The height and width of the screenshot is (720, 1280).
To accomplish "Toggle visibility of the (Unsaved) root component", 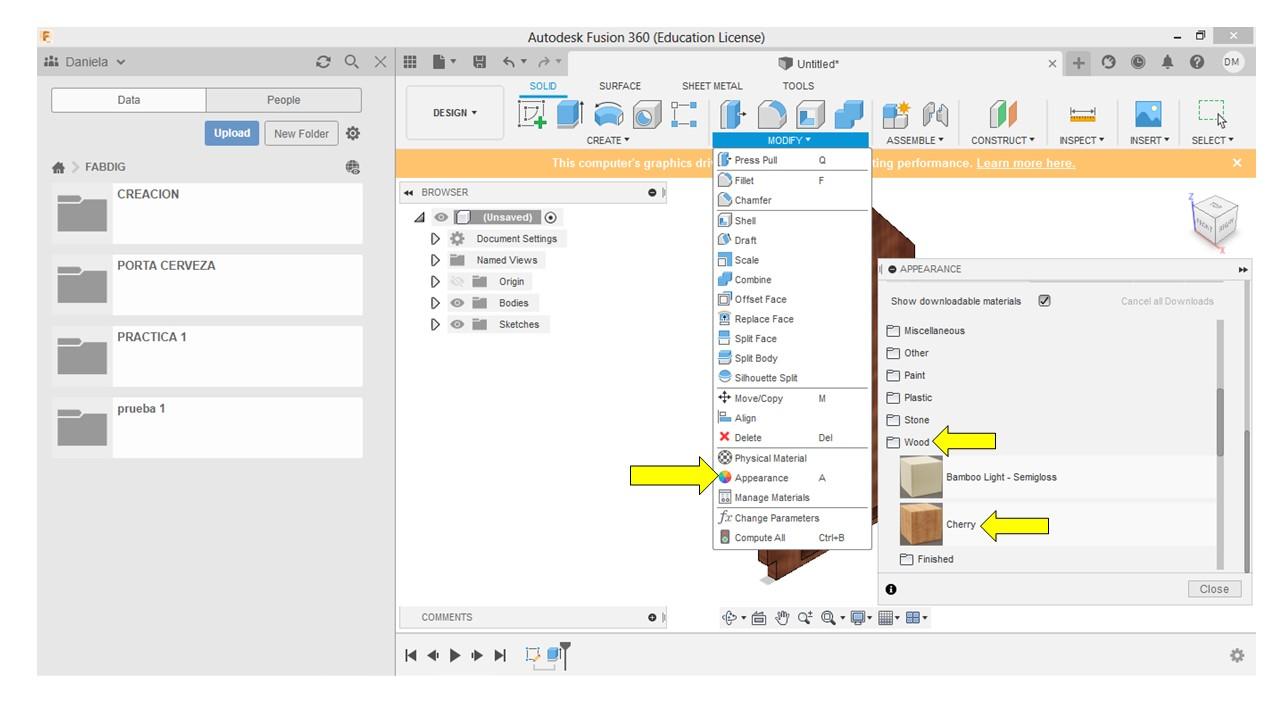I will pyautogui.click(x=441, y=217).
